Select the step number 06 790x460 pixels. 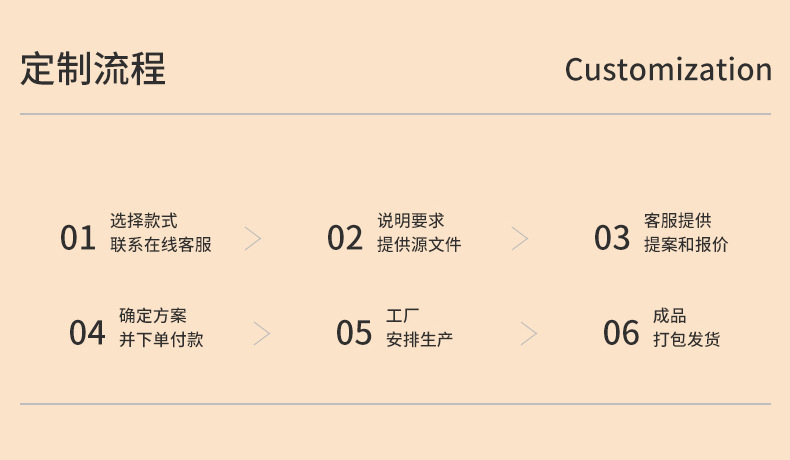click(x=621, y=333)
